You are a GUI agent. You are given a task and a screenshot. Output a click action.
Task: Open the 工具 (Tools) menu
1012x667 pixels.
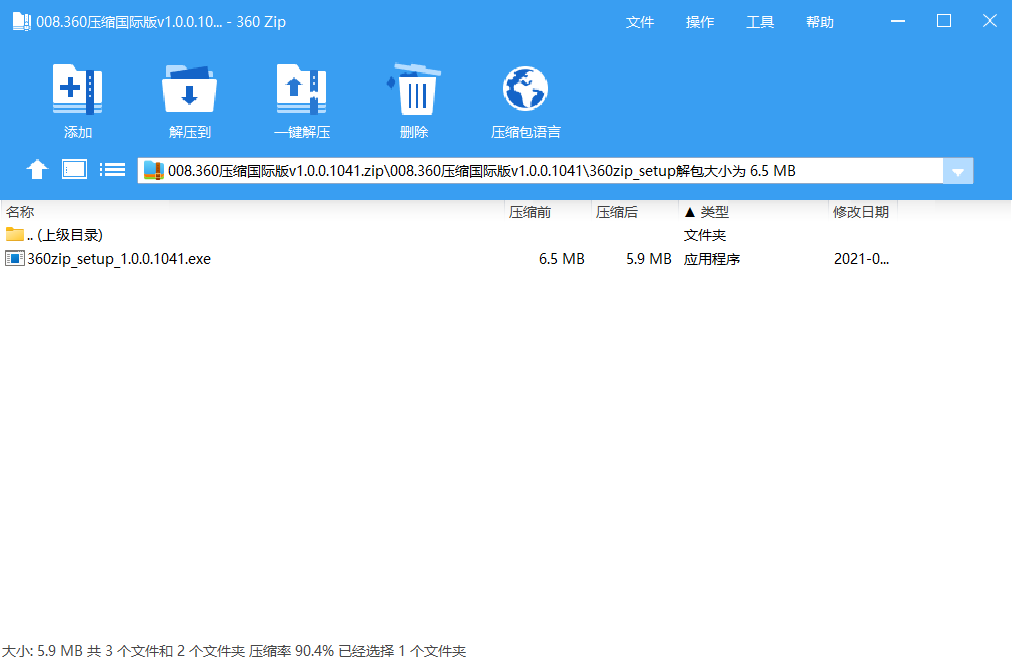(x=760, y=20)
